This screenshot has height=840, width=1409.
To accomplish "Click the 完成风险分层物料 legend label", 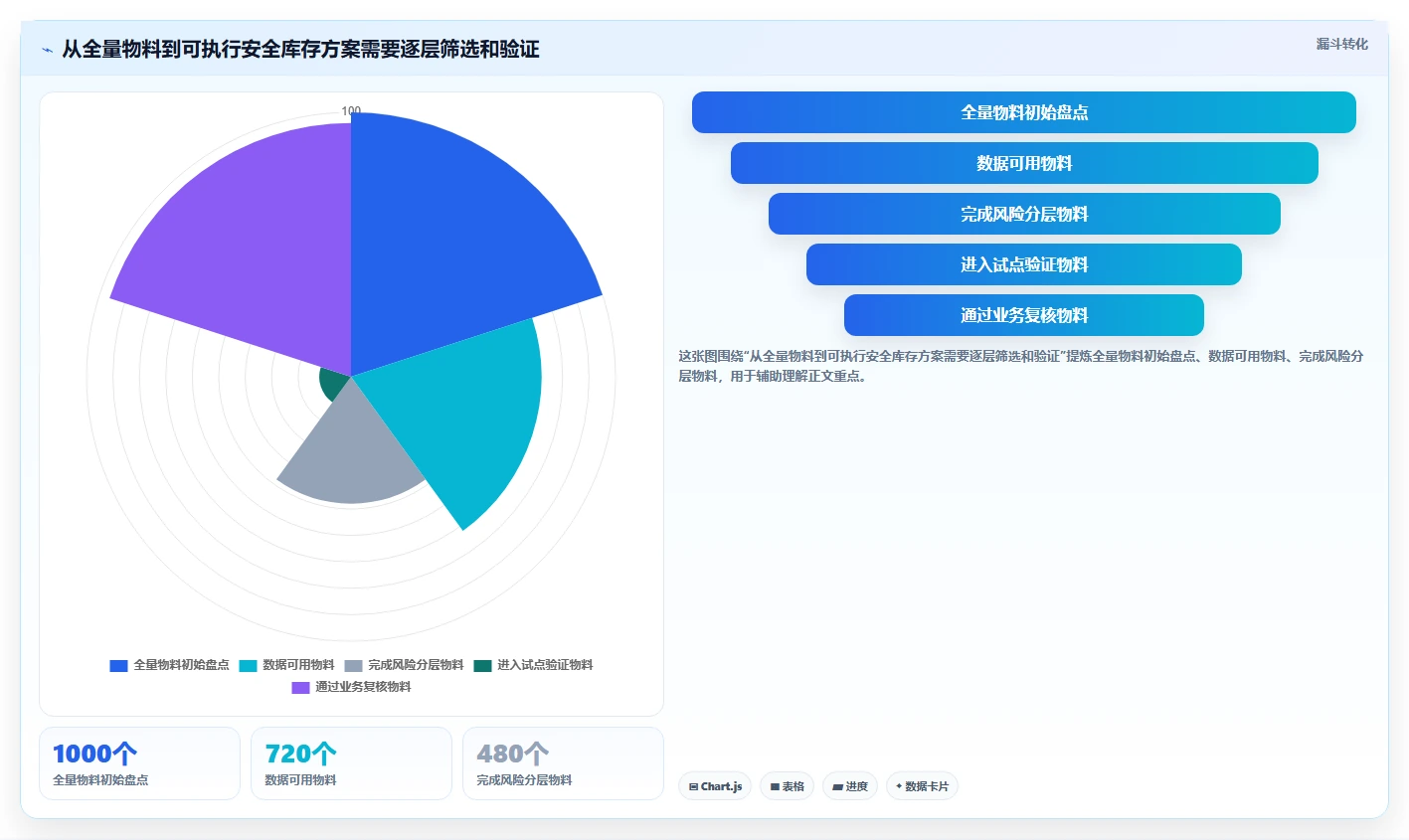I will pyautogui.click(x=416, y=665).
